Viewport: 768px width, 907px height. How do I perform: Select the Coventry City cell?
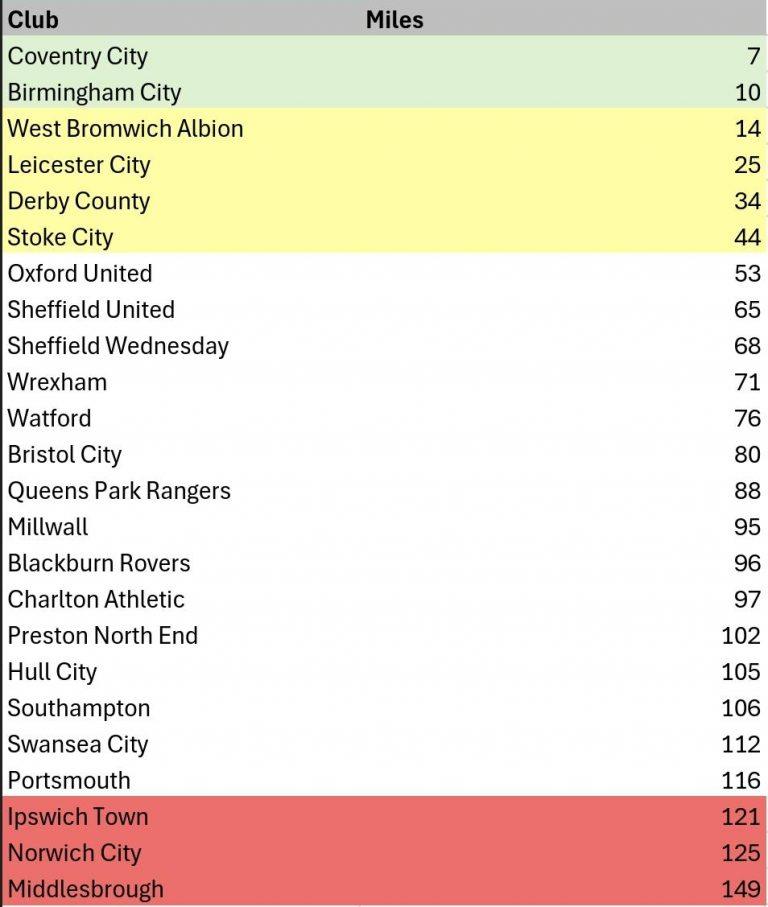pos(77,56)
